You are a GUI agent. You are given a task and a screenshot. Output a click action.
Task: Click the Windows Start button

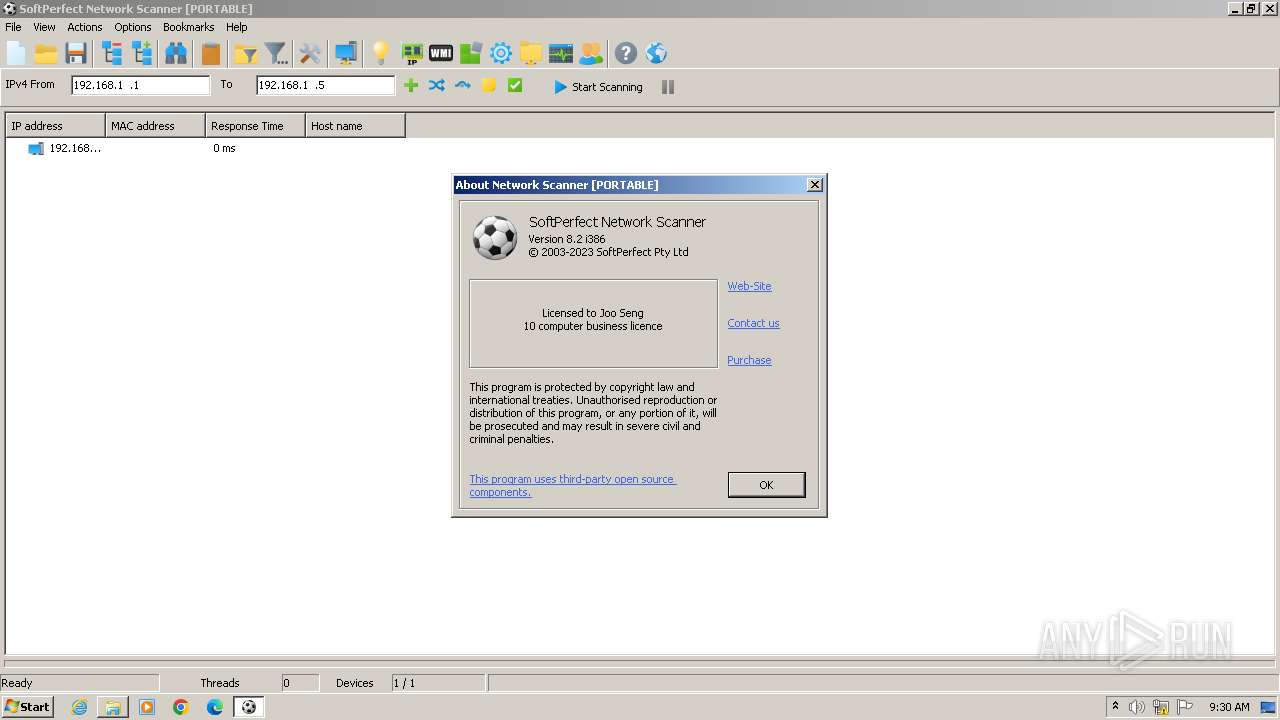[x=27, y=707]
